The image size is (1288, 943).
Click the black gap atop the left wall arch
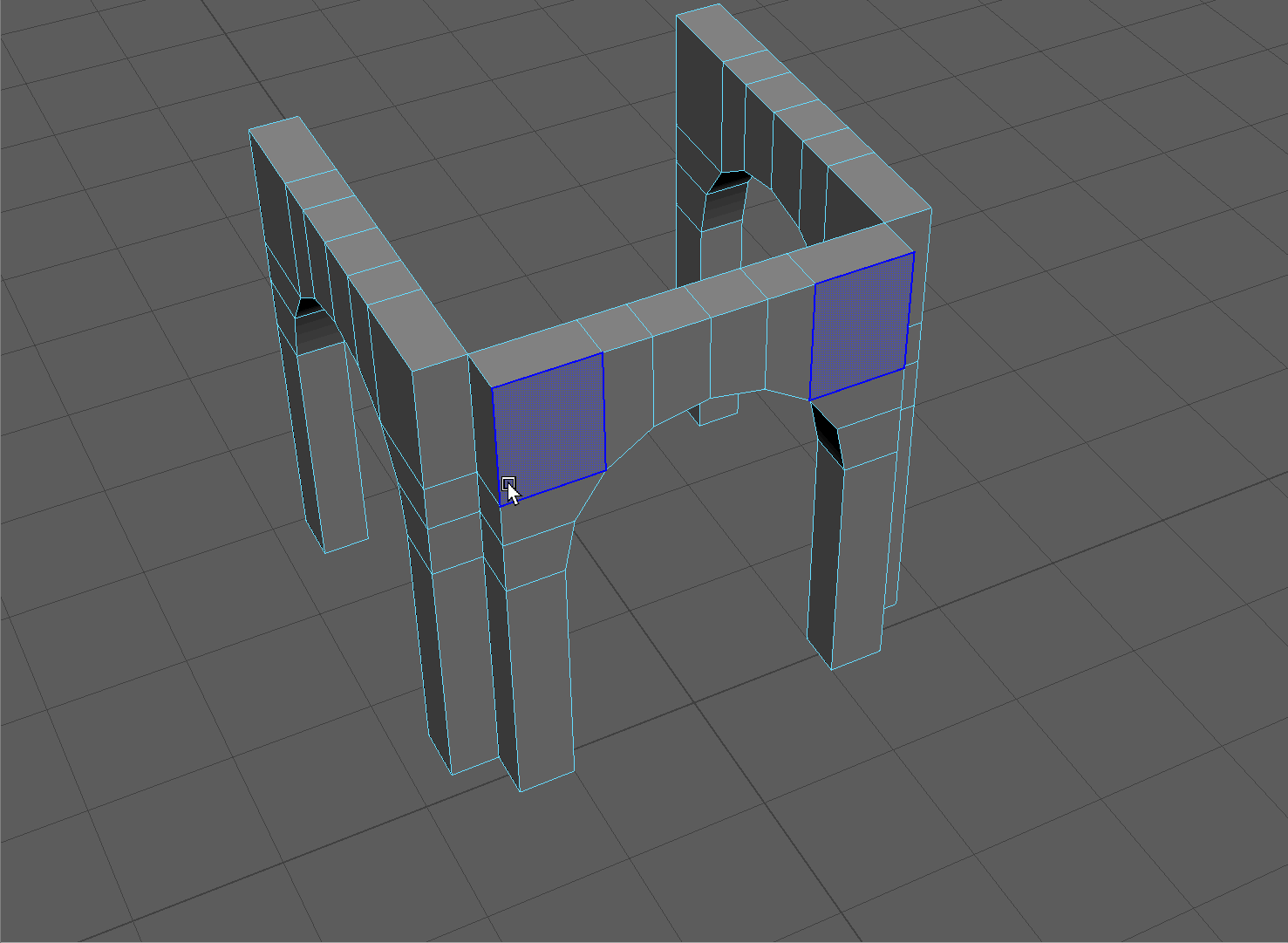pos(308,307)
